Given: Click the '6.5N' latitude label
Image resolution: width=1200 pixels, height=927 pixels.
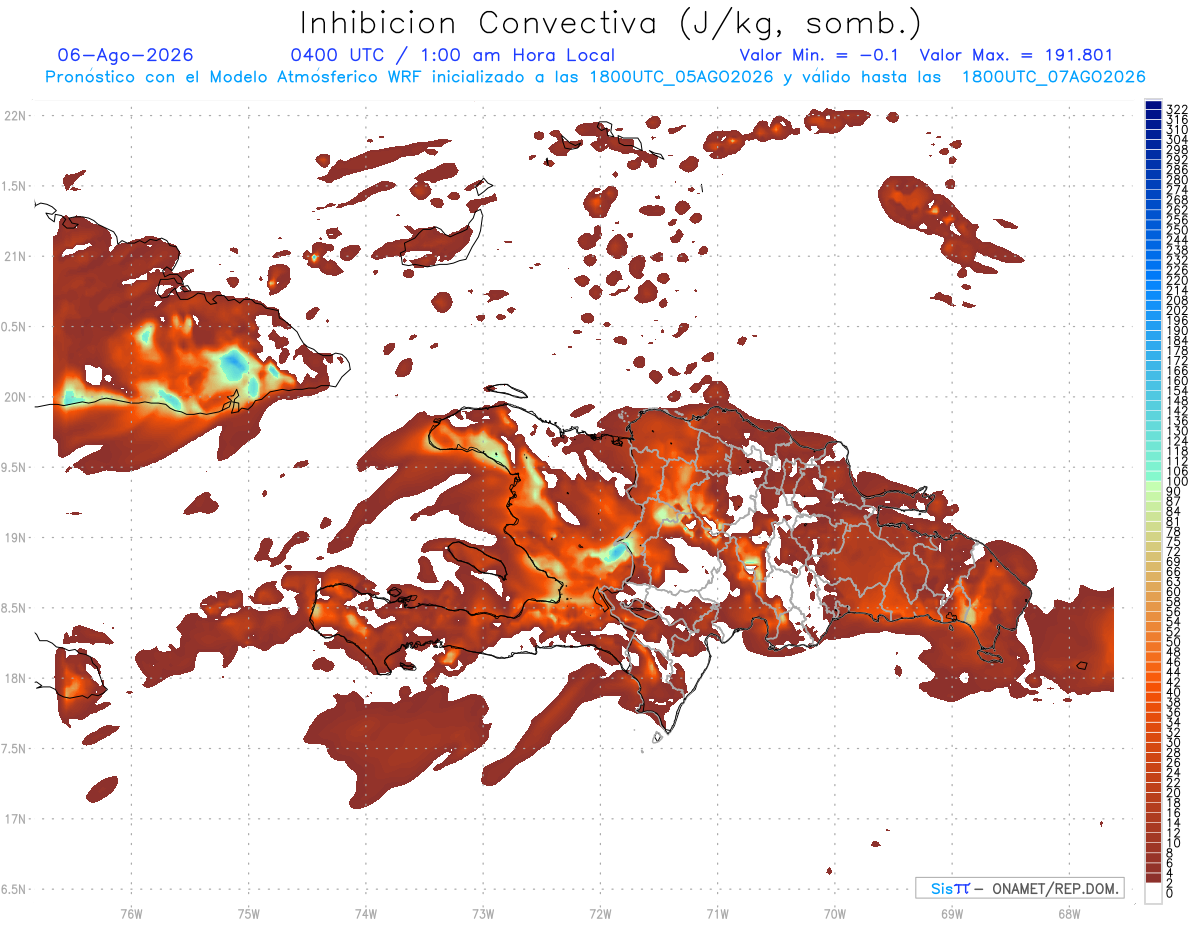Looking at the screenshot, I should point(15,888).
